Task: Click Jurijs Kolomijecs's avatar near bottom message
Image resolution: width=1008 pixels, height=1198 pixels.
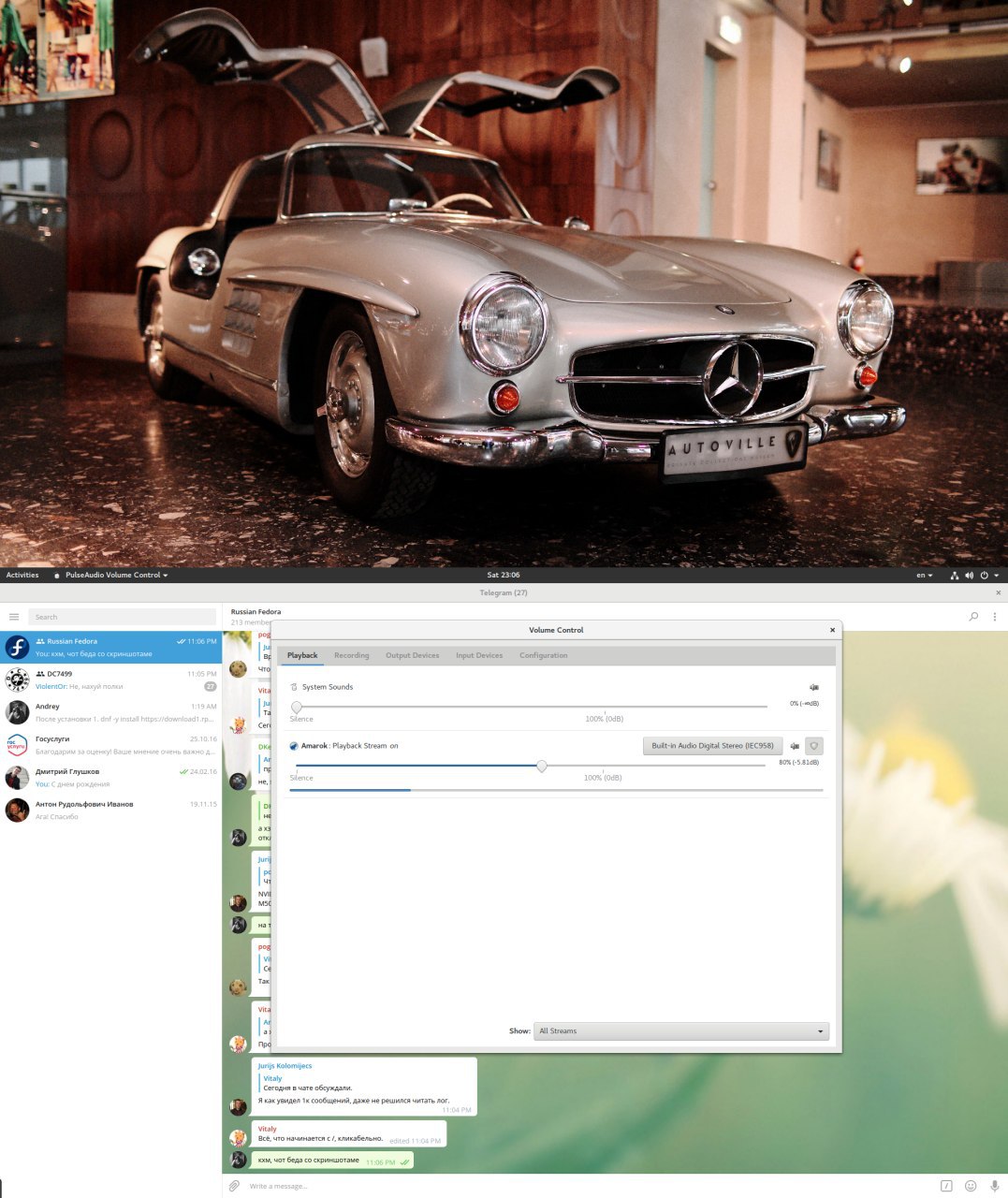Action: 239,1107
